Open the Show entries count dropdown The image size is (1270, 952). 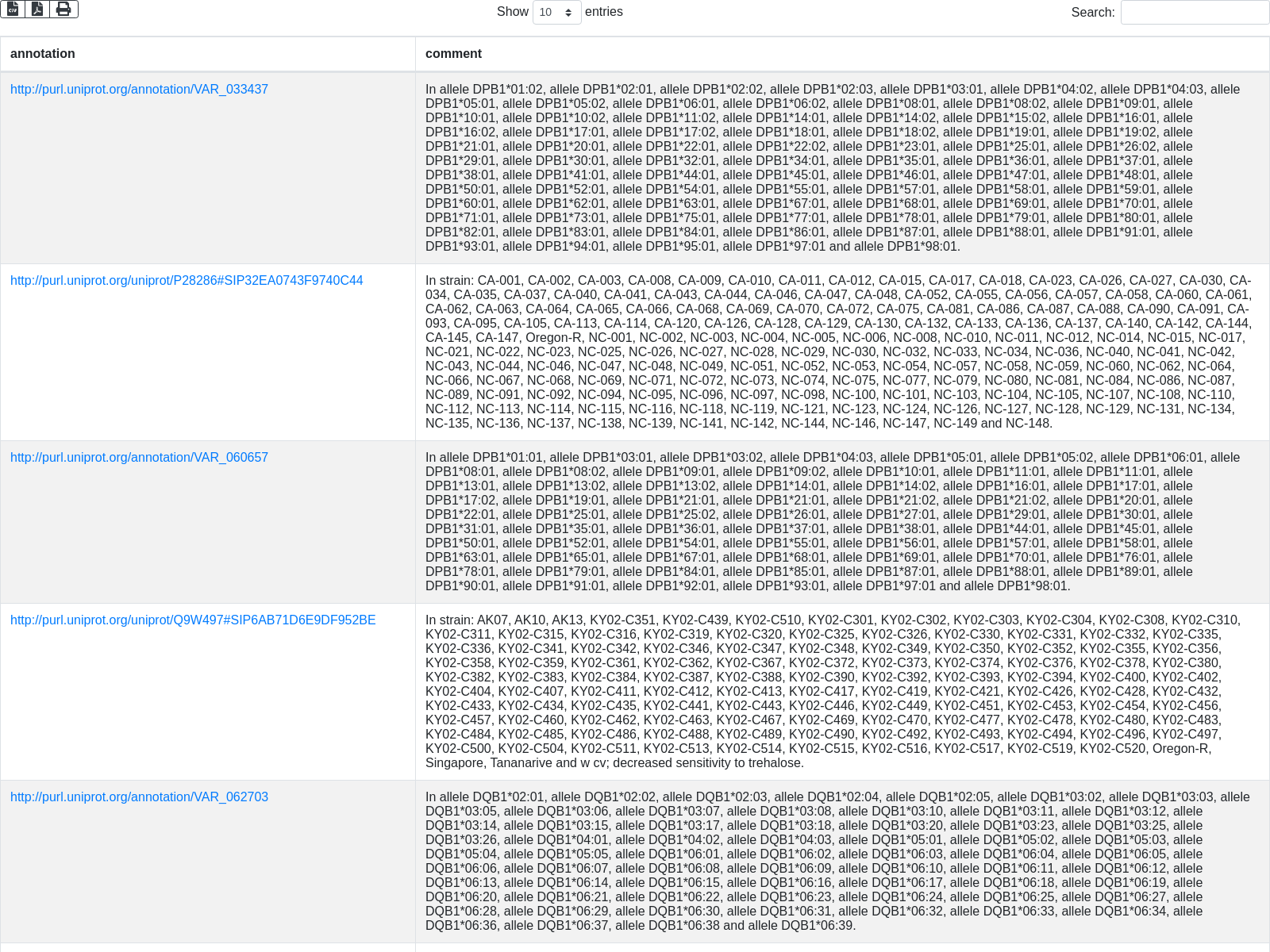pyautogui.click(x=556, y=12)
